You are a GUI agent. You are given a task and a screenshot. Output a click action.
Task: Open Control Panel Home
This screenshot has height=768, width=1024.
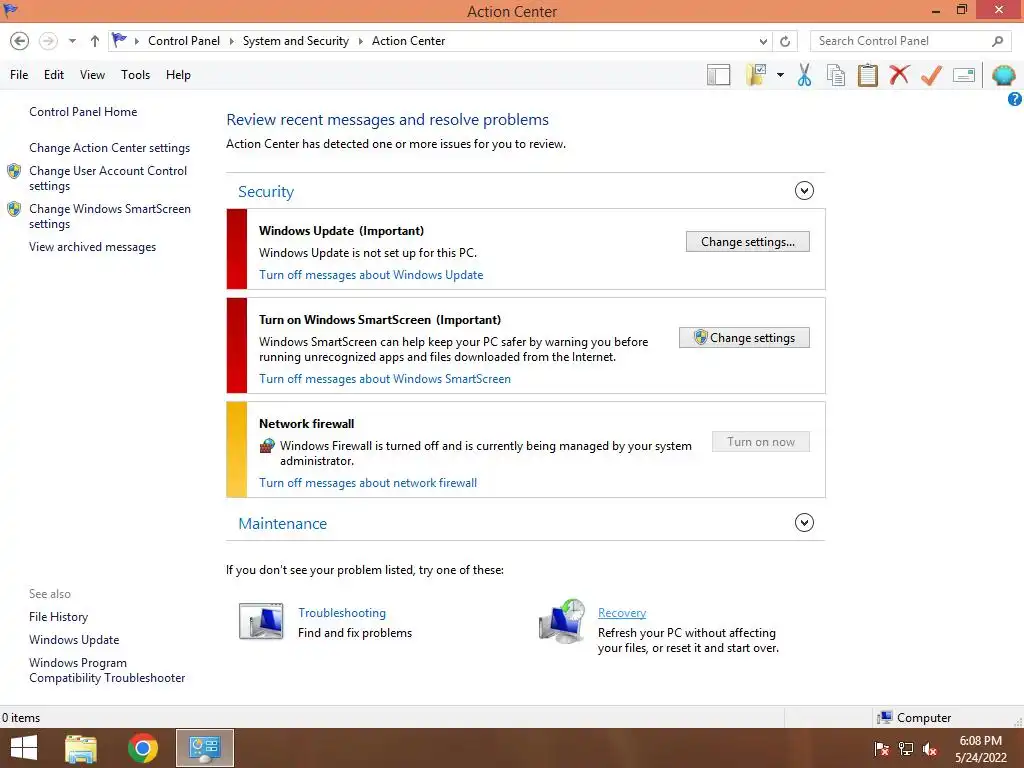pyautogui.click(x=83, y=112)
